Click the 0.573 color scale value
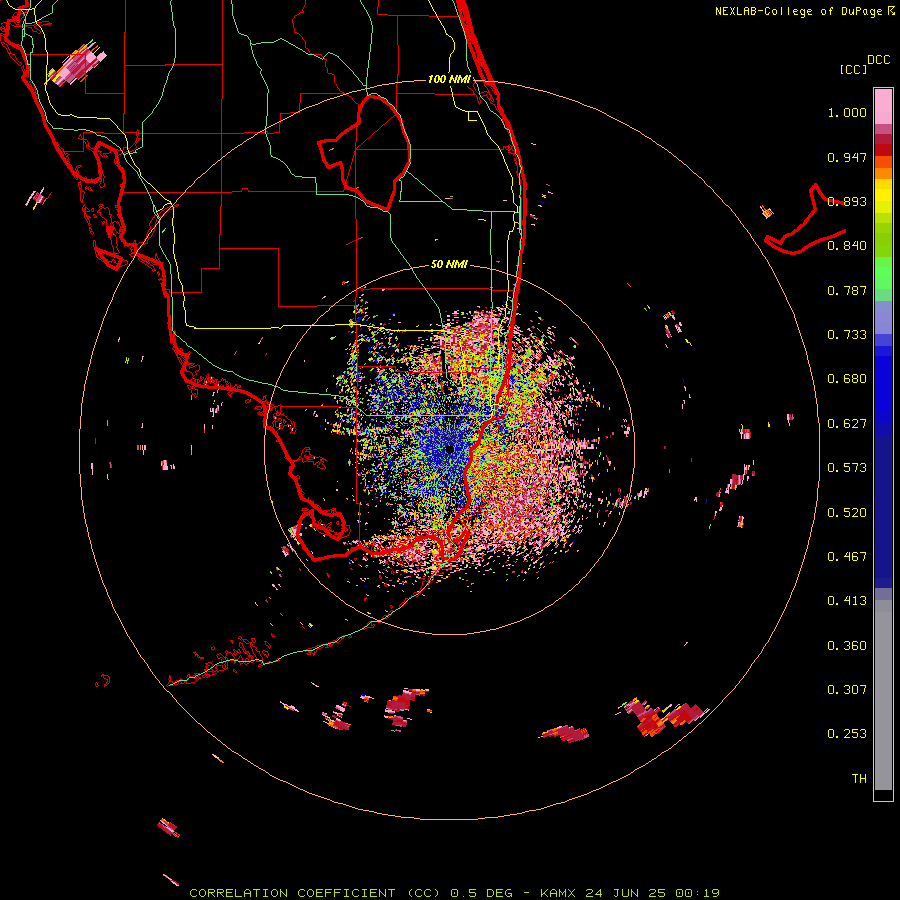 (x=847, y=468)
